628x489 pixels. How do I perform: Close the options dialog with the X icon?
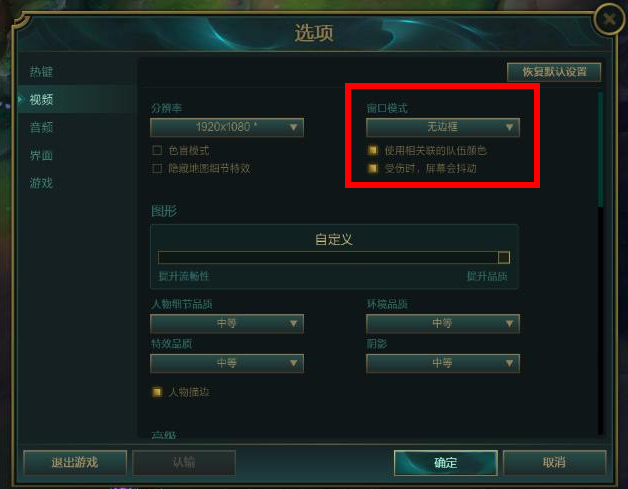click(610, 19)
